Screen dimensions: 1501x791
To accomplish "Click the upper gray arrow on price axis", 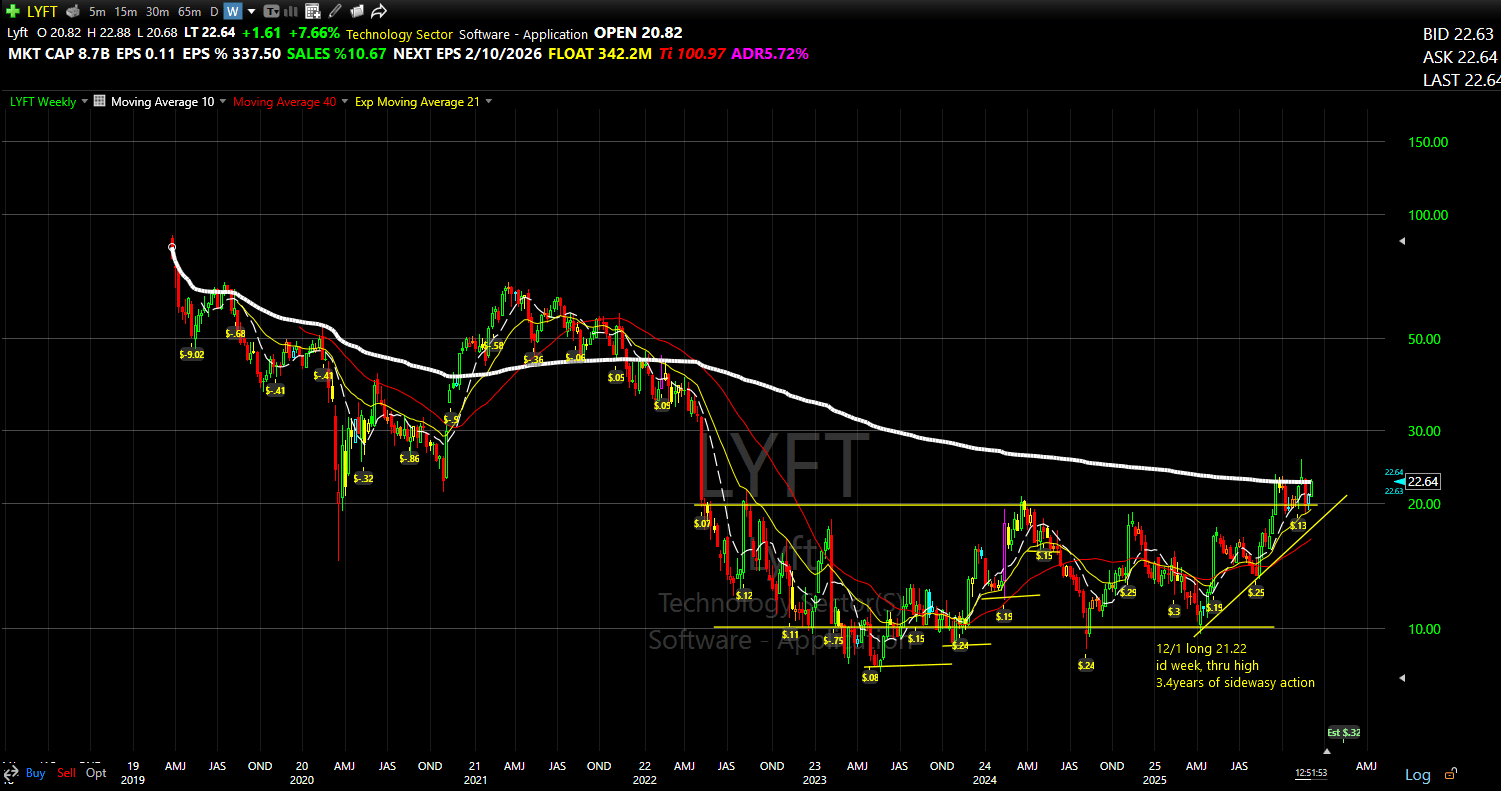I will click(x=1402, y=241).
